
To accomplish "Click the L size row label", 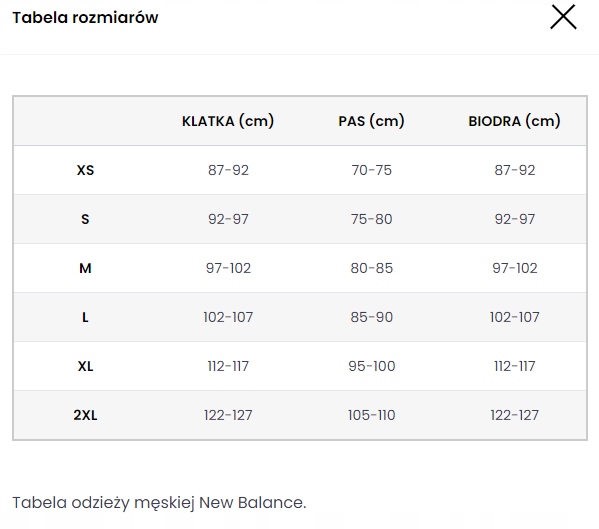I will [x=85, y=317].
